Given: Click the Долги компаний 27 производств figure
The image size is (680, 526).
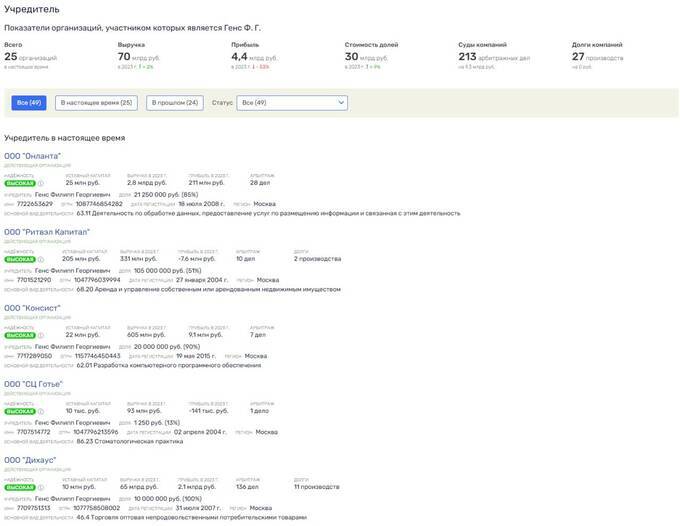Looking at the screenshot, I should click(598, 57).
